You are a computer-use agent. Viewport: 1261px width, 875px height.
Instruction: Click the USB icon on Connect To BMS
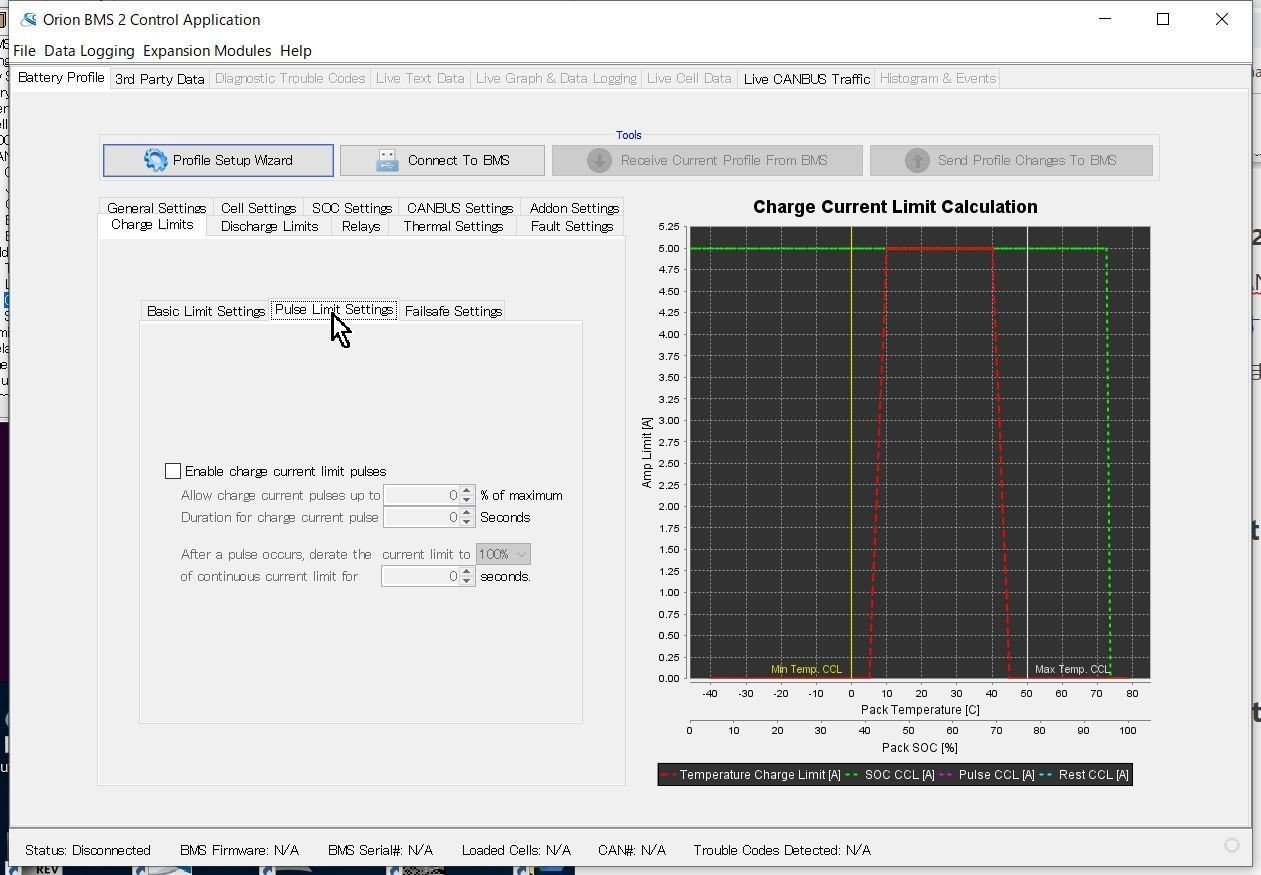click(x=387, y=160)
